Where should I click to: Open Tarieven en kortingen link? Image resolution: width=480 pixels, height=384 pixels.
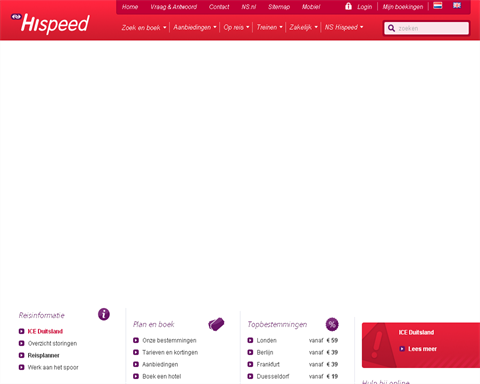pyautogui.click(x=170, y=352)
